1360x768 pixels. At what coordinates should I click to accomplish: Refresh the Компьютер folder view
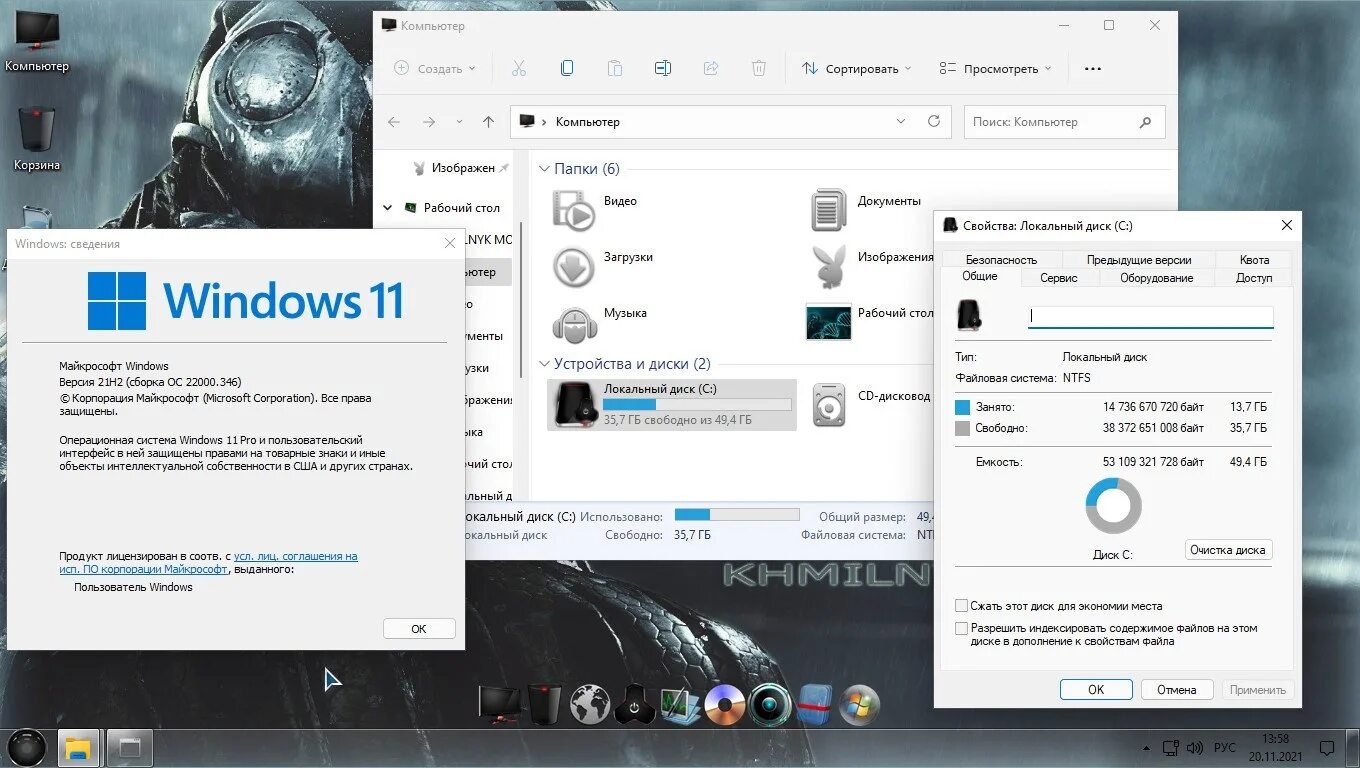934,121
